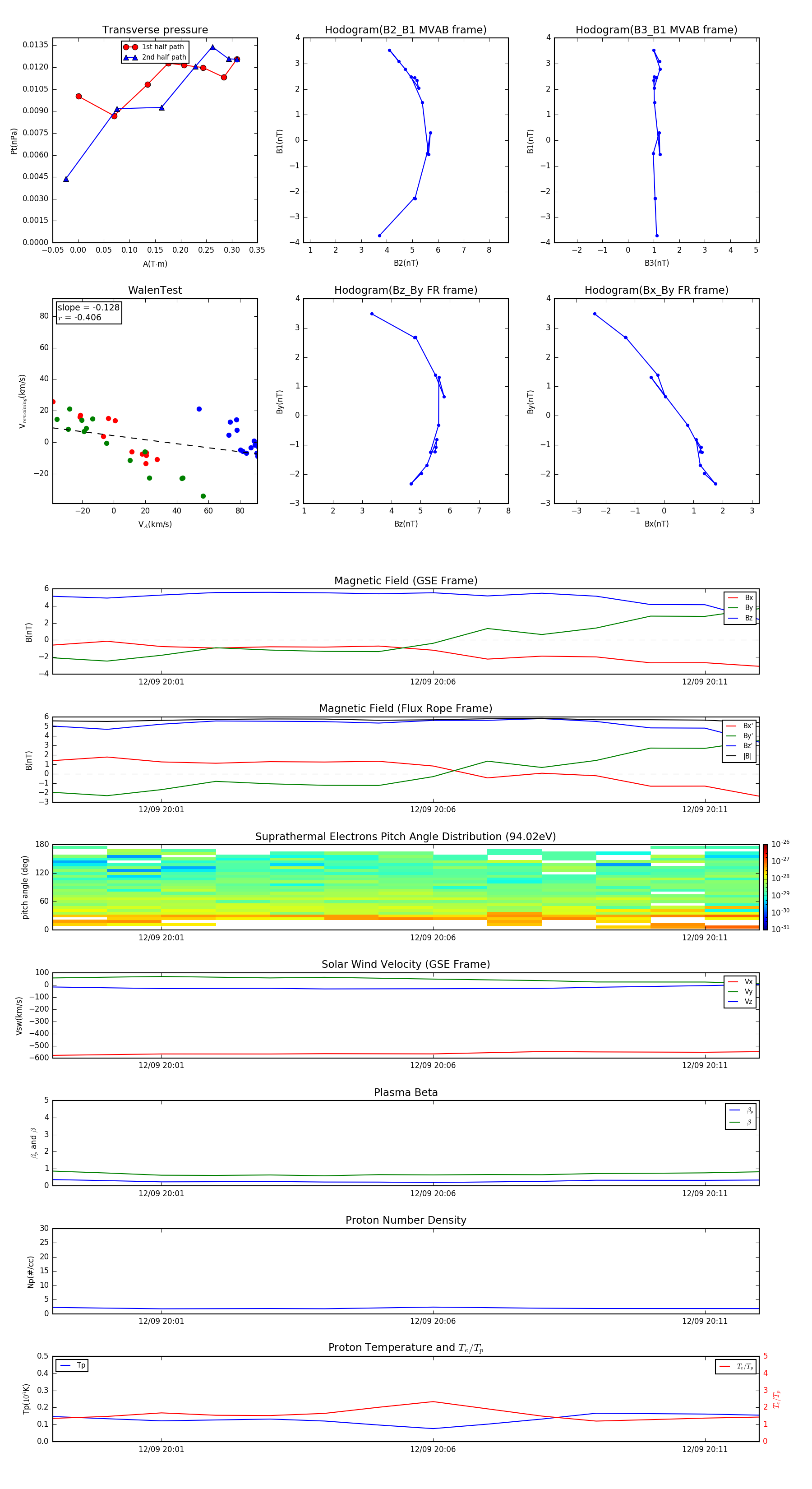
Task: Click the 'Solar Wind Velocity (GSE Frame)' title
Action: [406, 964]
